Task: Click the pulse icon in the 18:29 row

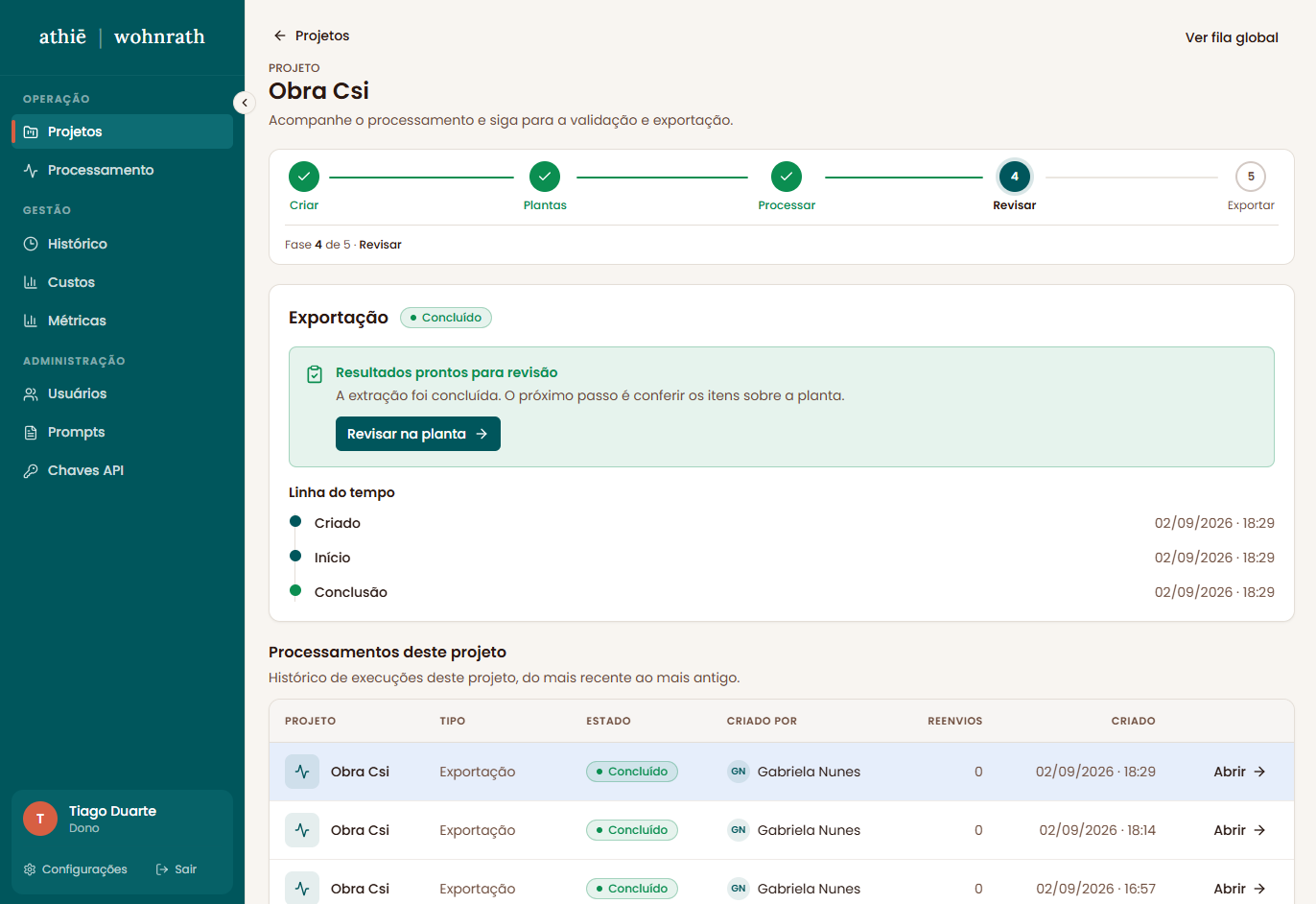Action: pos(302,772)
